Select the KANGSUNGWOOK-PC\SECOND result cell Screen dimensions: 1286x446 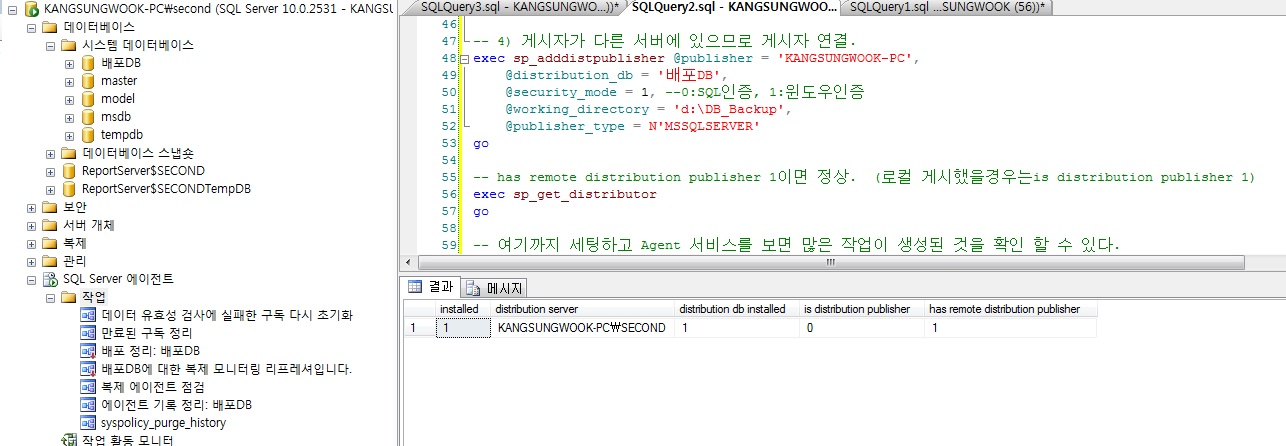coord(583,327)
